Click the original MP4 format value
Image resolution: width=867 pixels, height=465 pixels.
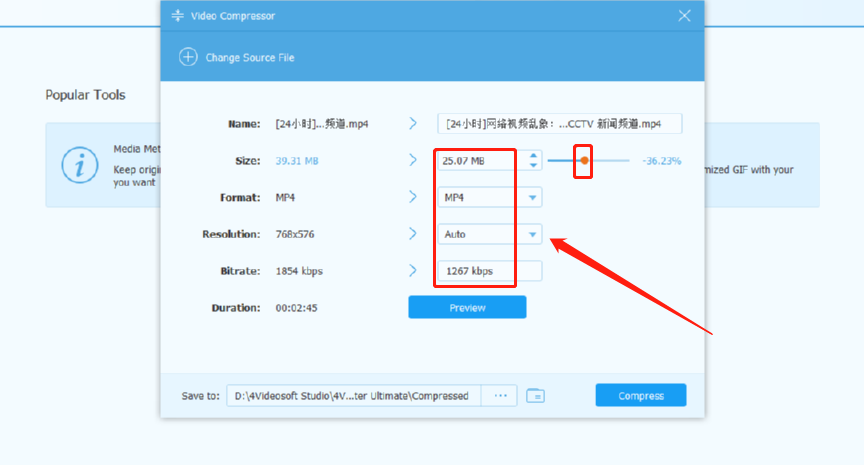(285, 197)
